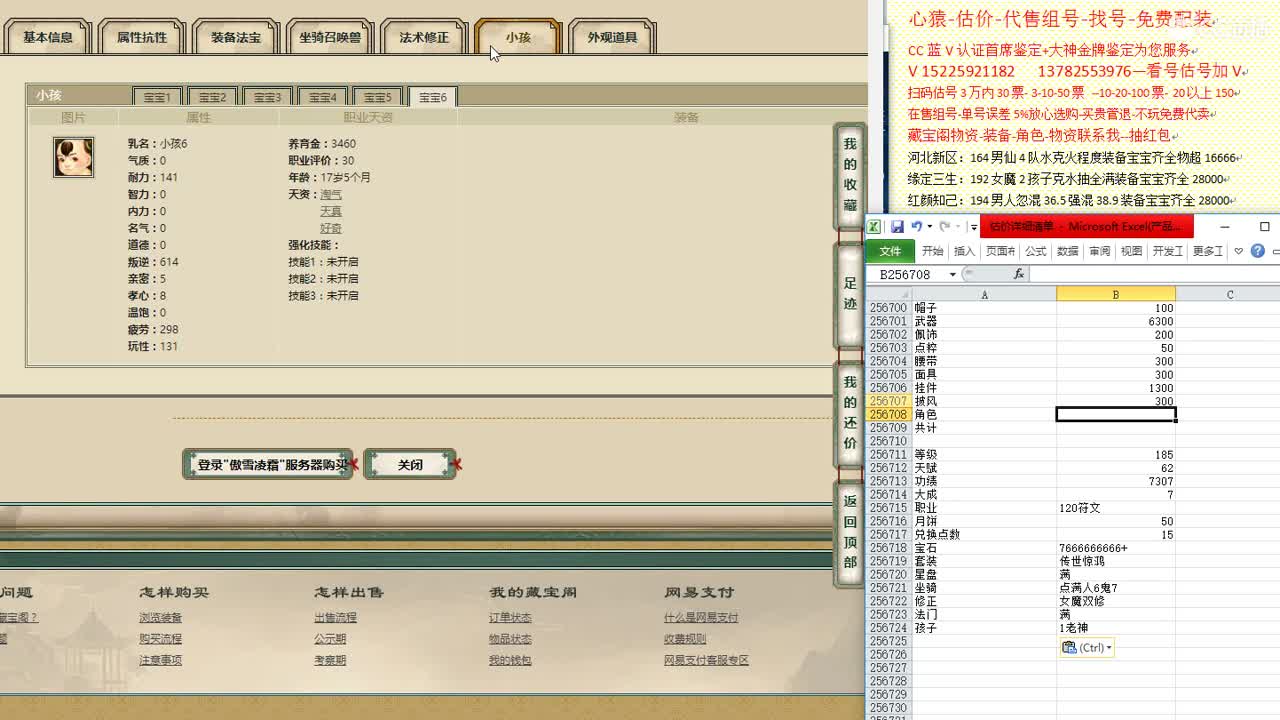The width and height of the screenshot is (1280, 720).
Task: Switch to the 插入 ribbon tab
Action: (964, 251)
